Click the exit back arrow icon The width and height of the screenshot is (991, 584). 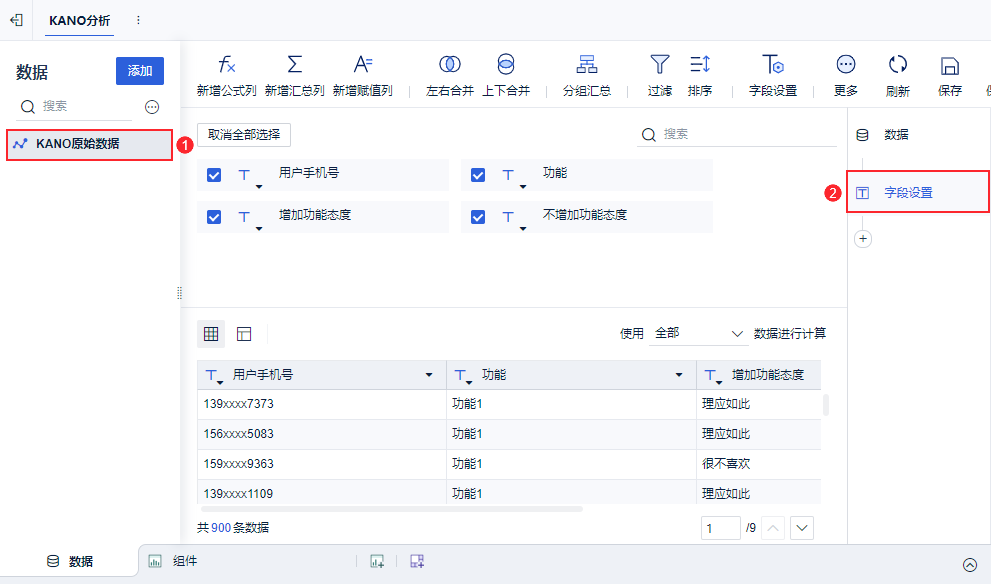[16, 20]
